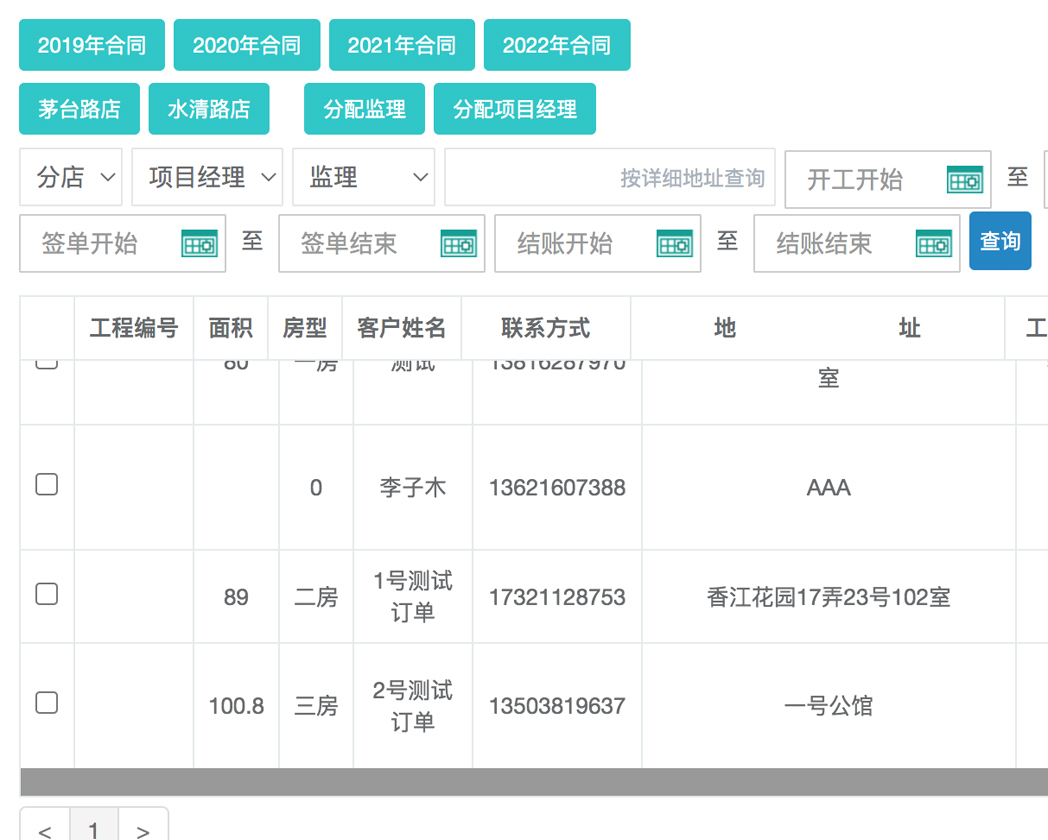Select the 2022年合同 tab
Image resolution: width=1048 pixels, height=840 pixels.
coord(557,45)
